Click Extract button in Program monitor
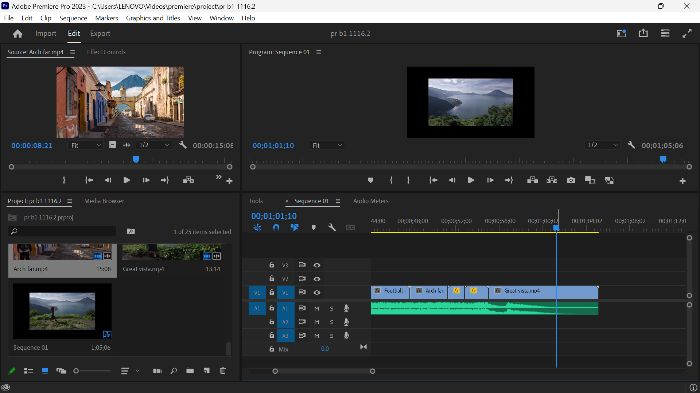Viewport: 700px width, 393px height. (552, 180)
